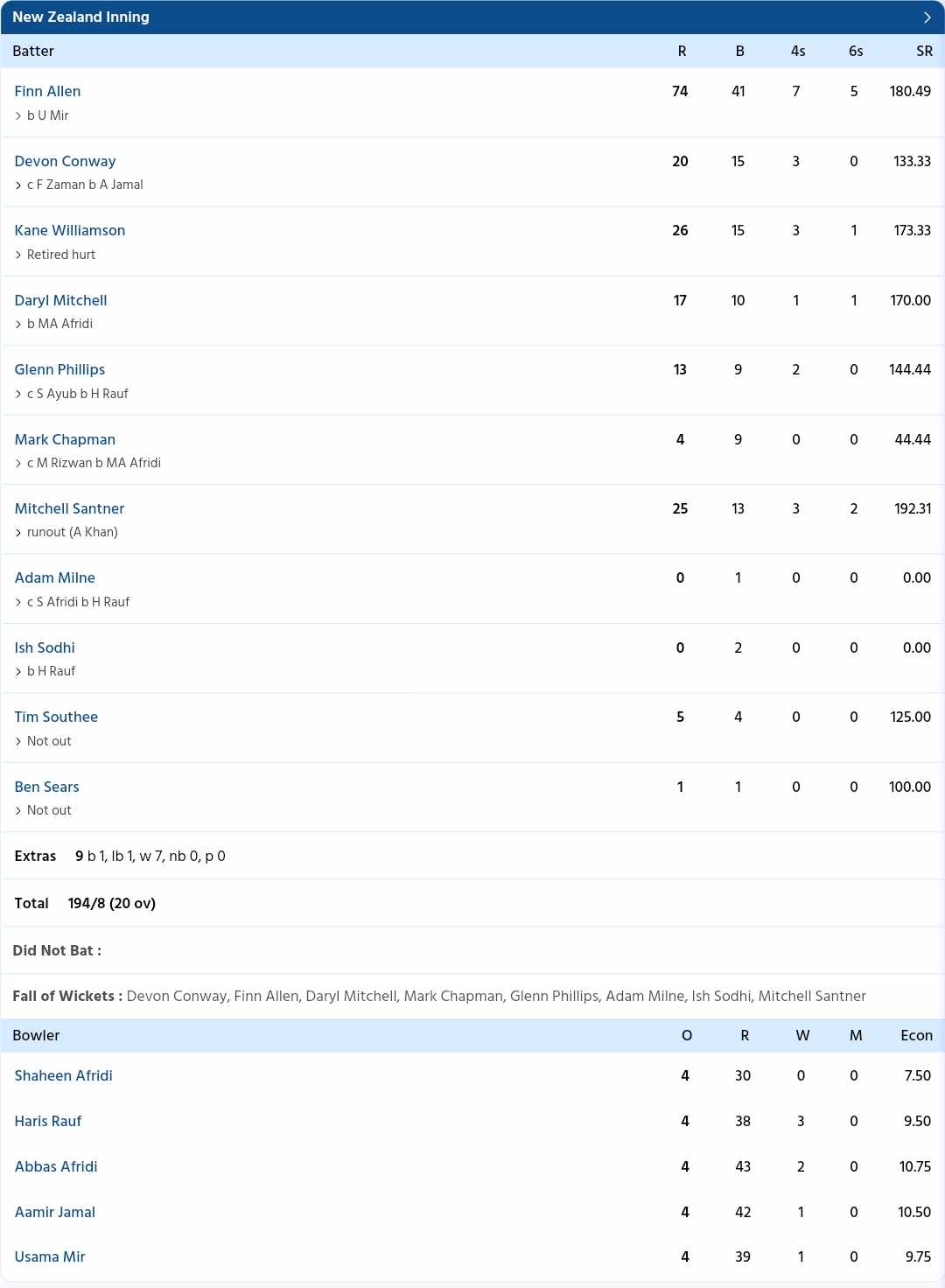Screen dimensions: 945x1288
Task: Click Not out chevron under Tim Southee
Action: [x=18, y=742]
